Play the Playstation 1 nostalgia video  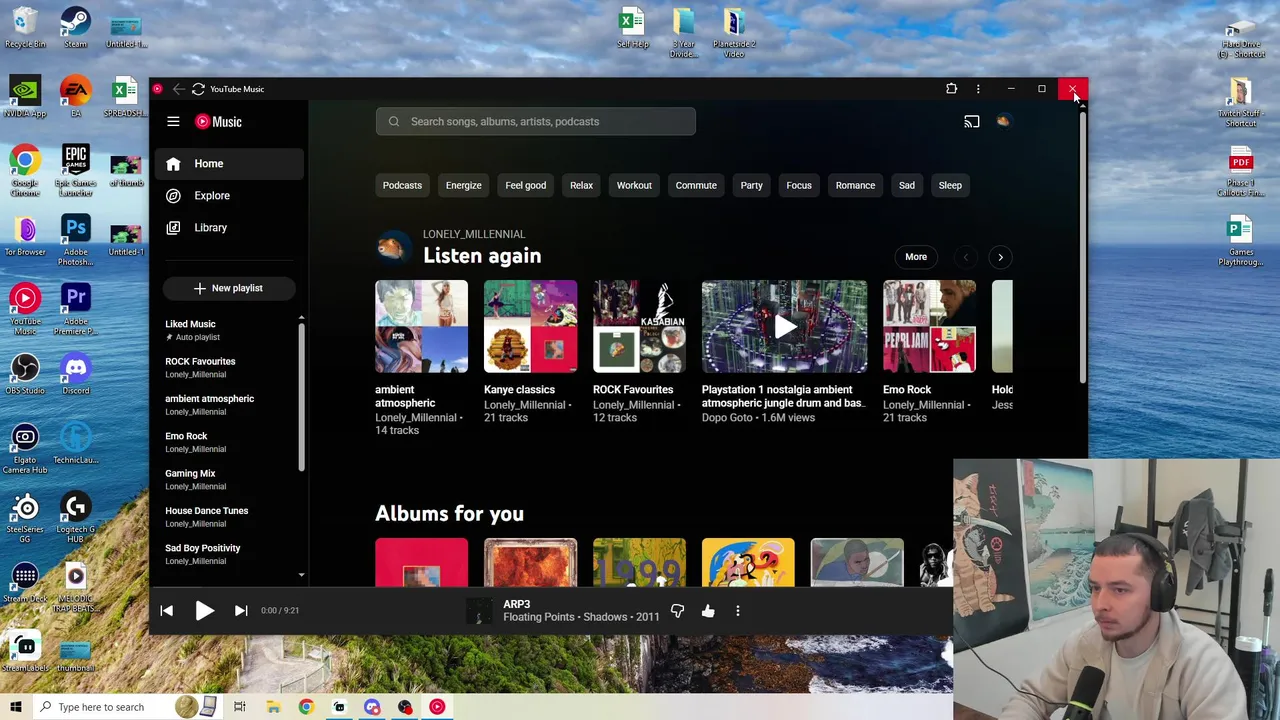click(785, 327)
